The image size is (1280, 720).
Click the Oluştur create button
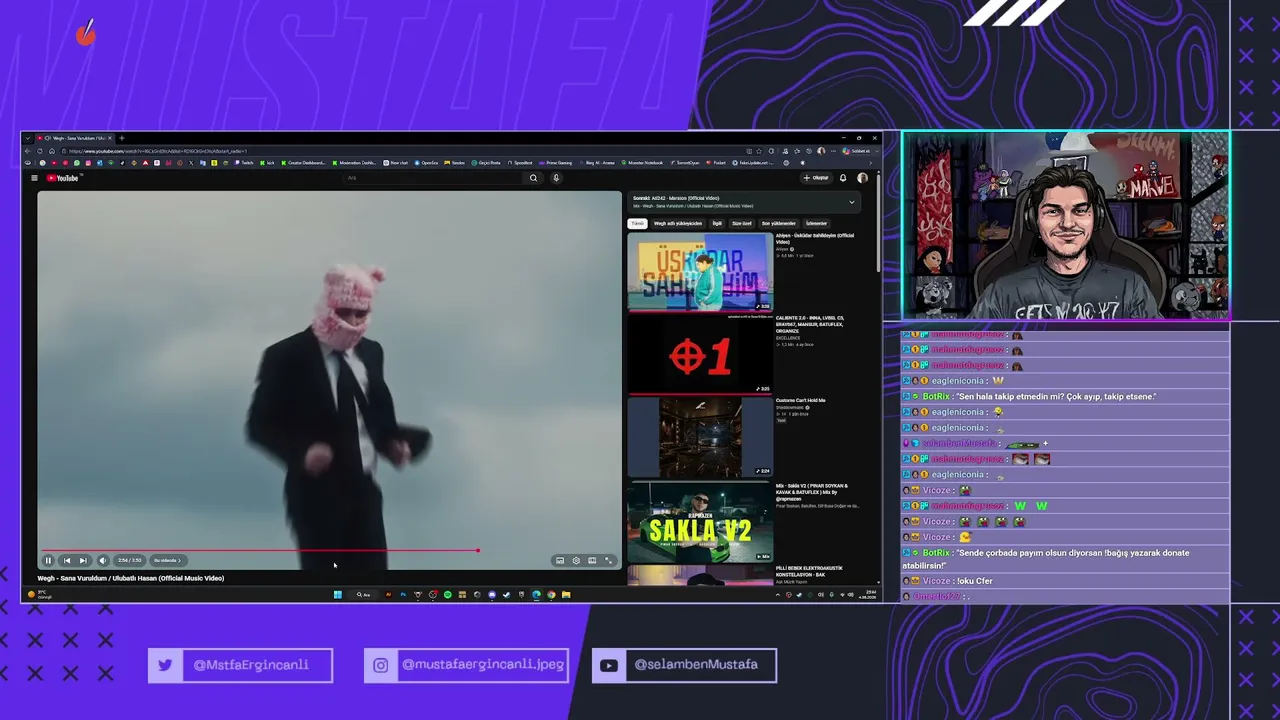pos(816,178)
